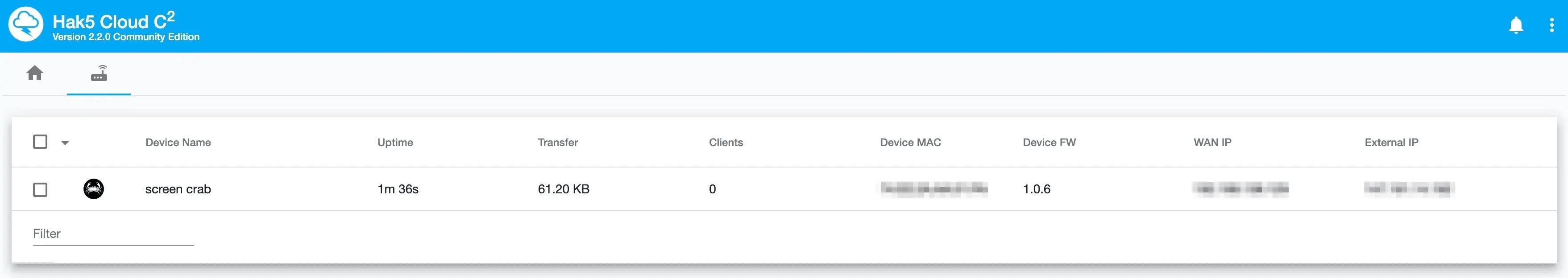1568x278 pixels.
Task: Click the Hak5 Cloud C2 title text
Action: [113, 21]
